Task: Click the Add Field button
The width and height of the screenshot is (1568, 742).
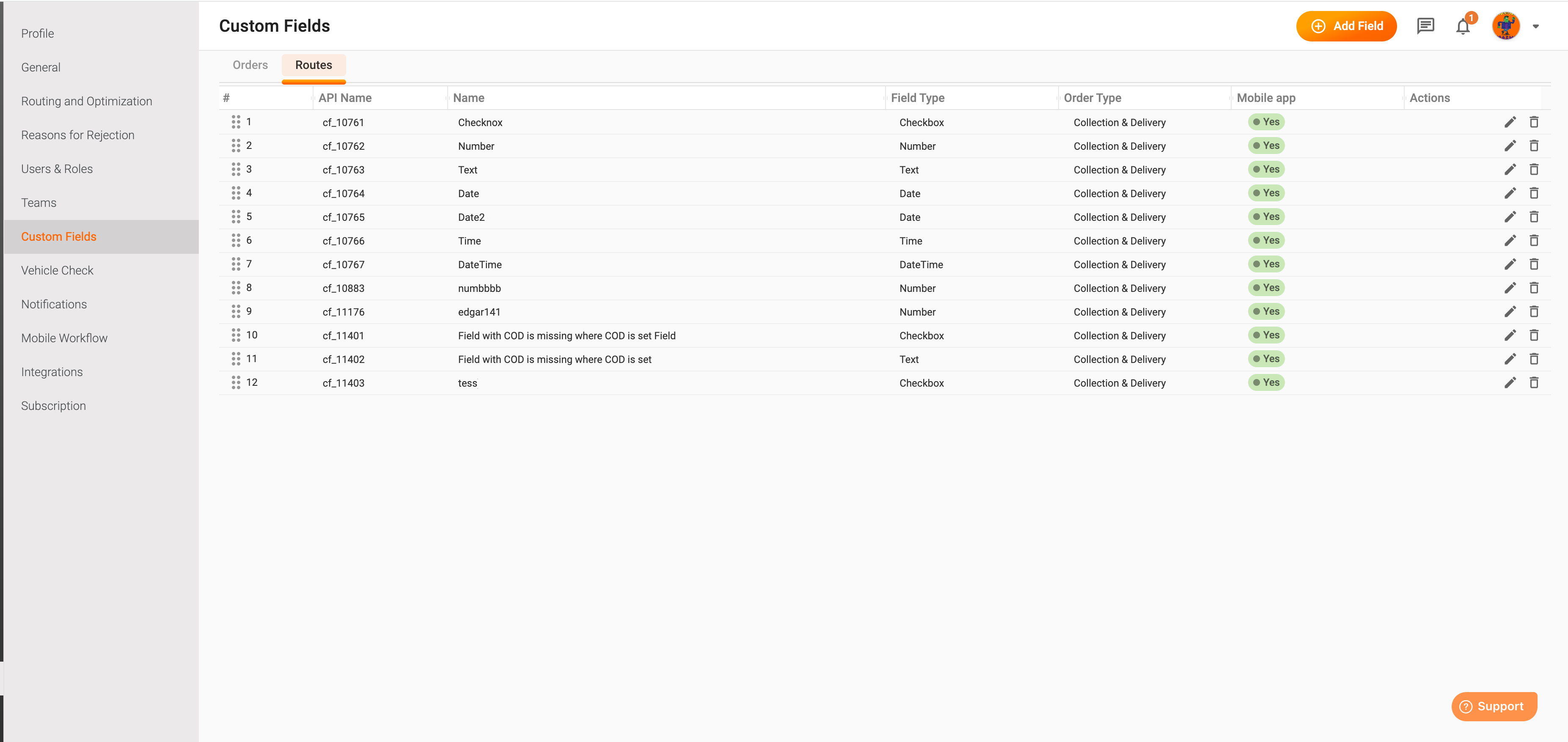Action: click(x=1346, y=26)
